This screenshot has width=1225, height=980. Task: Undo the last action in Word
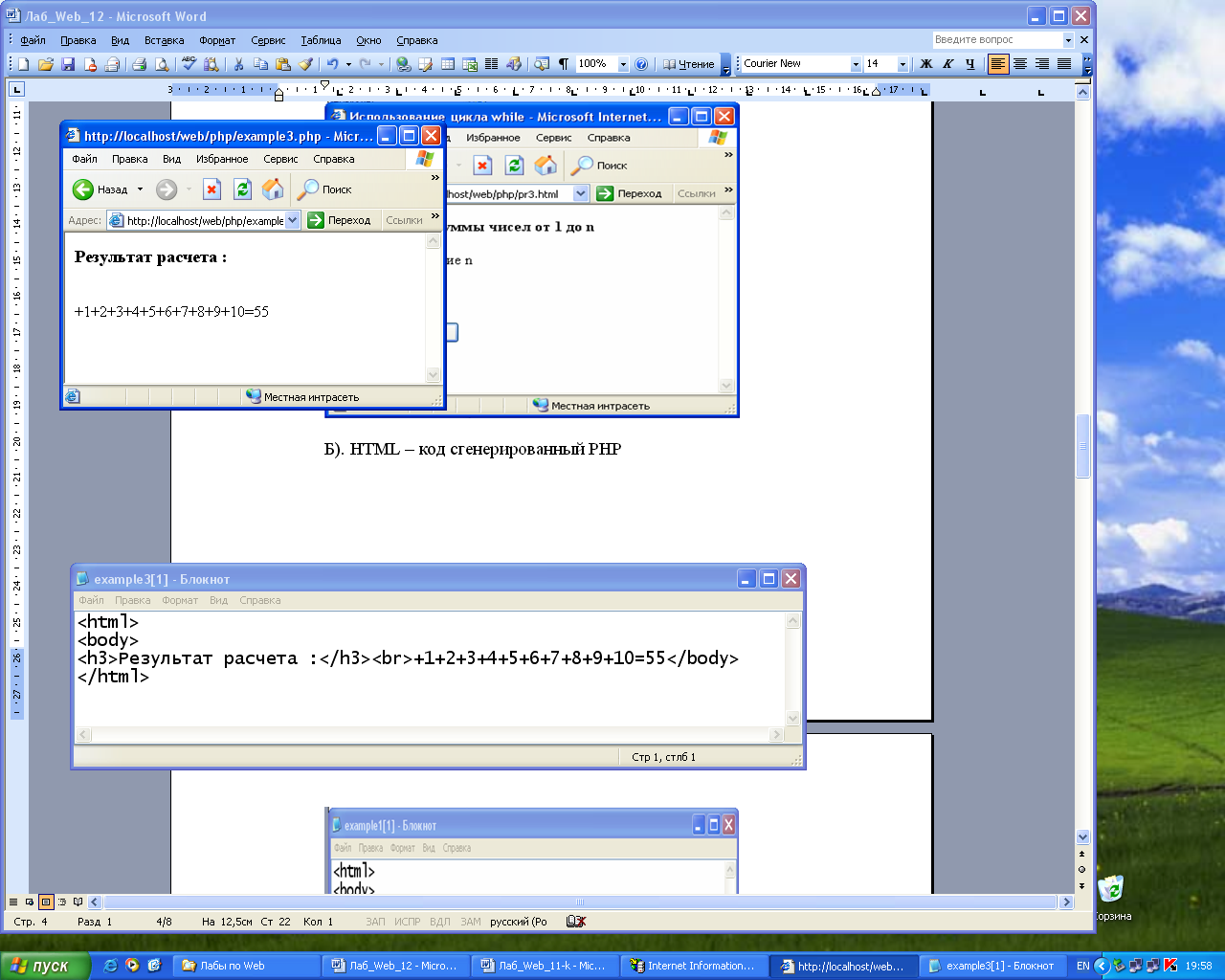pos(332,64)
